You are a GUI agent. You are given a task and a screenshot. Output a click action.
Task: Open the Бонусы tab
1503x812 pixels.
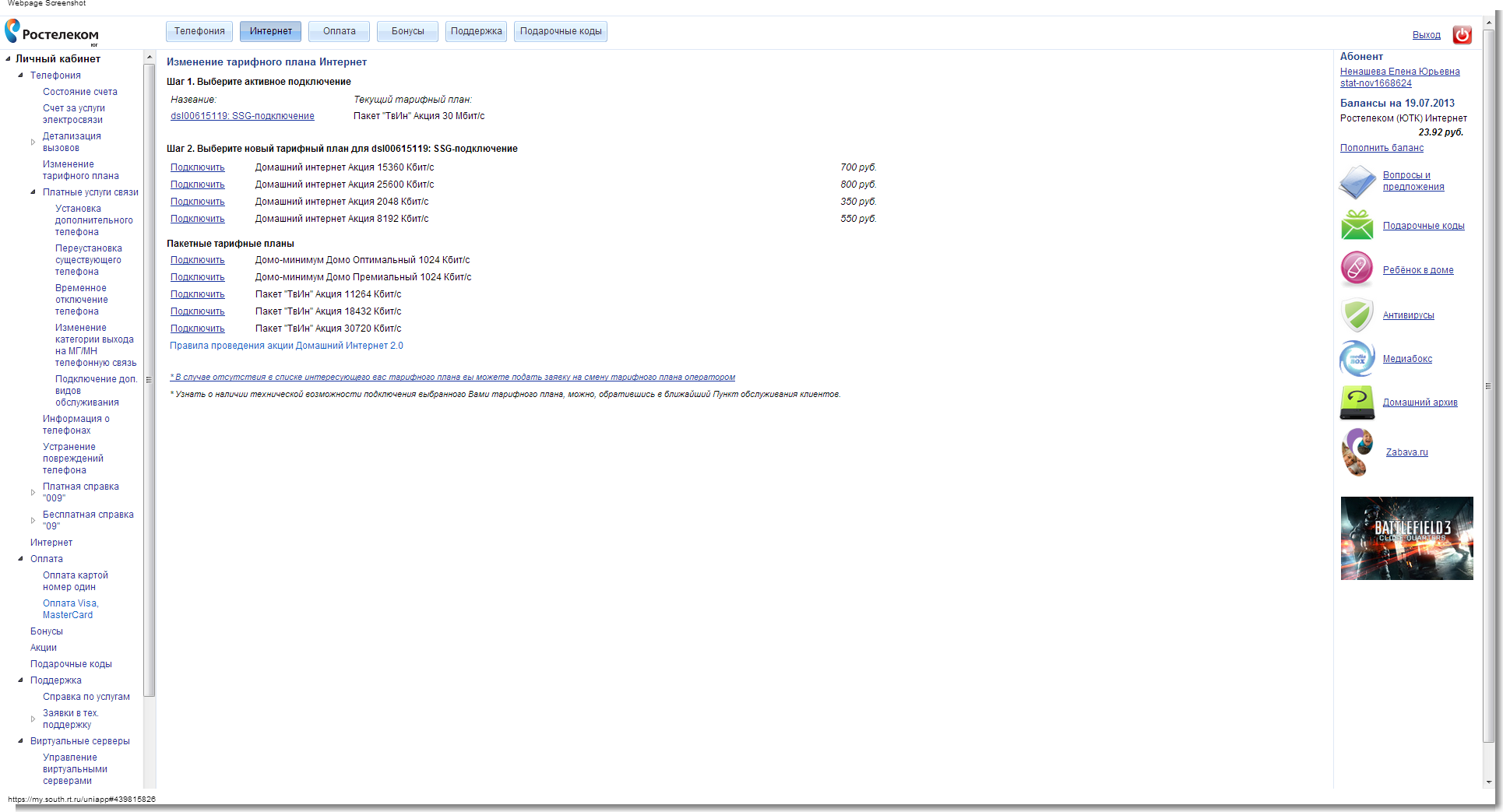coord(408,31)
